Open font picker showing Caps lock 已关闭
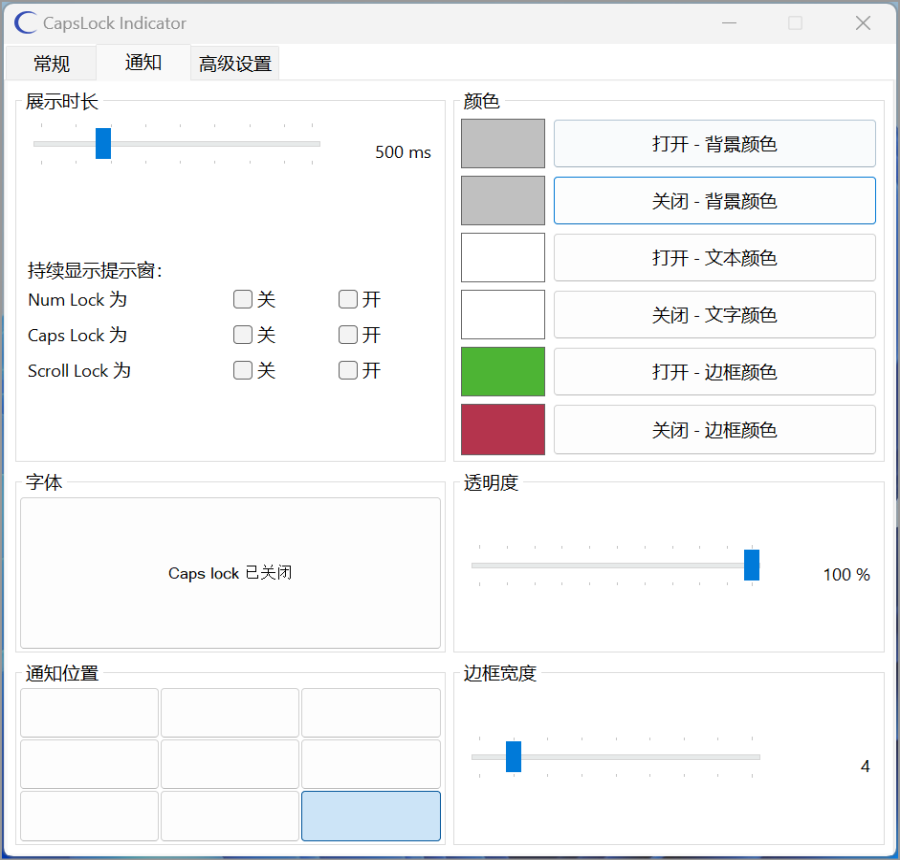The image size is (900, 860). click(x=230, y=573)
